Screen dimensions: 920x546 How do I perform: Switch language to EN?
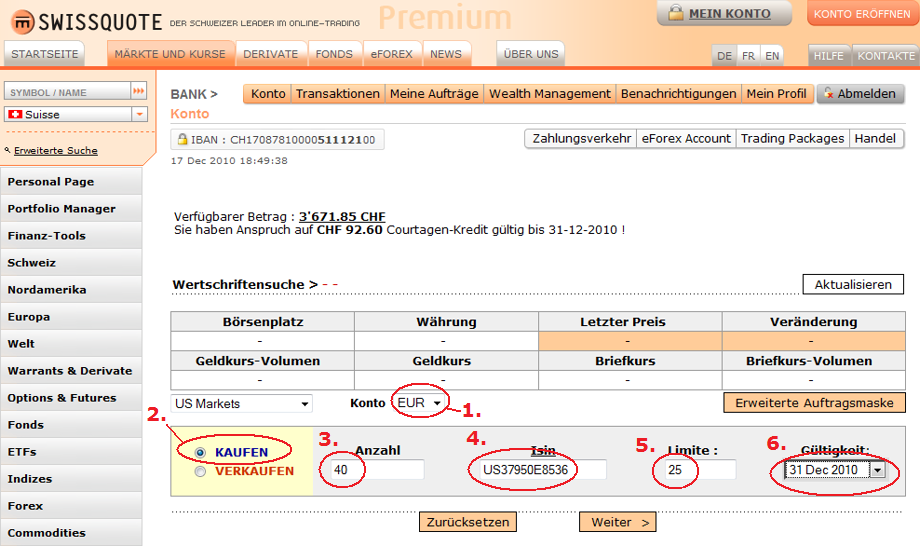772,56
